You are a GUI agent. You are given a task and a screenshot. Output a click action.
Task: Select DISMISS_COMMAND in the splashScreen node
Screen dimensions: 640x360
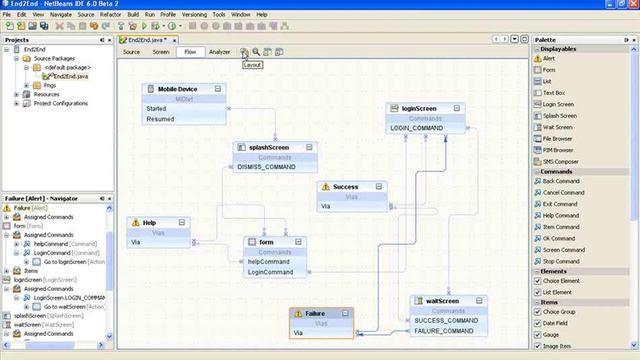point(266,167)
